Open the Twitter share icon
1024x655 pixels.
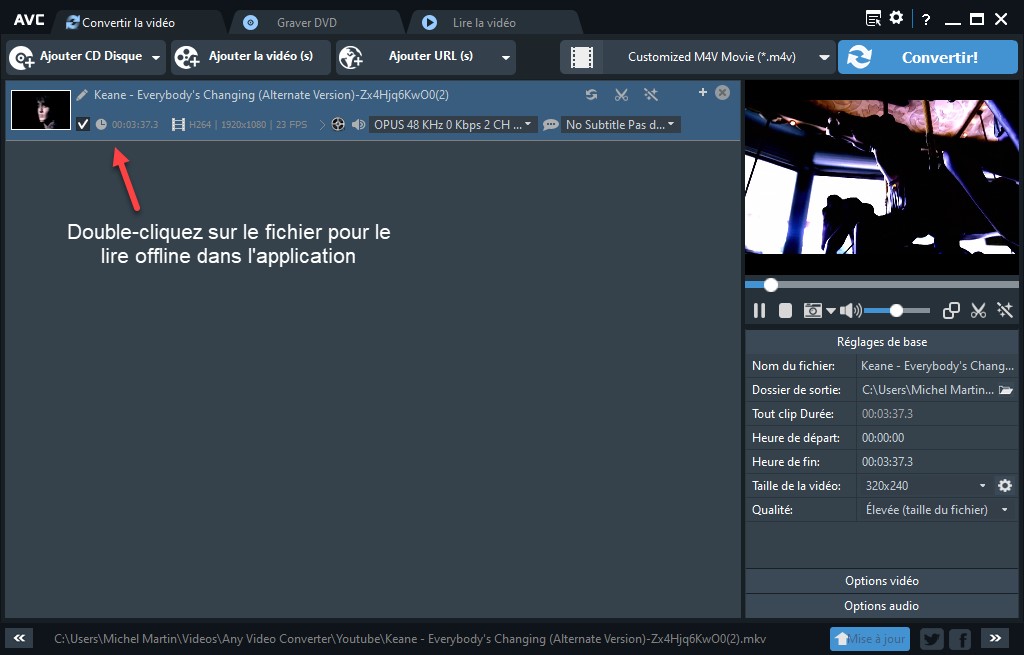click(x=931, y=639)
